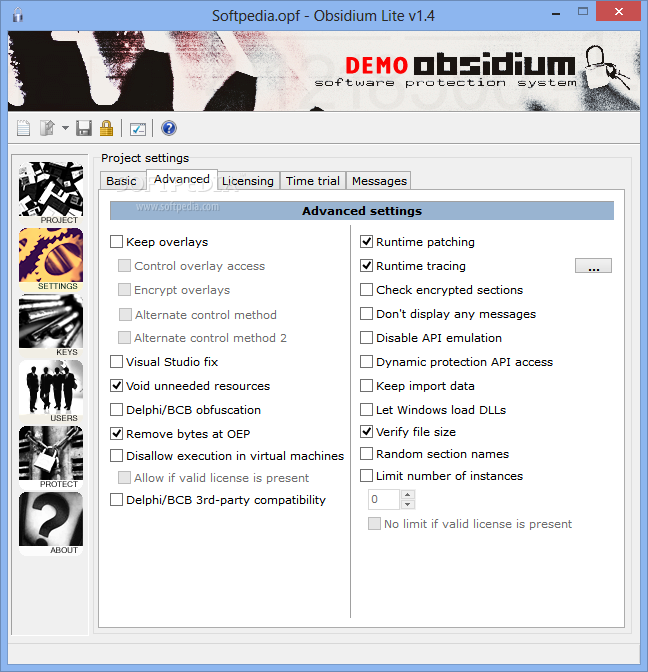This screenshot has width=648, height=672.
Task: Toggle Visual Studio fix checkbox
Action: (117, 362)
